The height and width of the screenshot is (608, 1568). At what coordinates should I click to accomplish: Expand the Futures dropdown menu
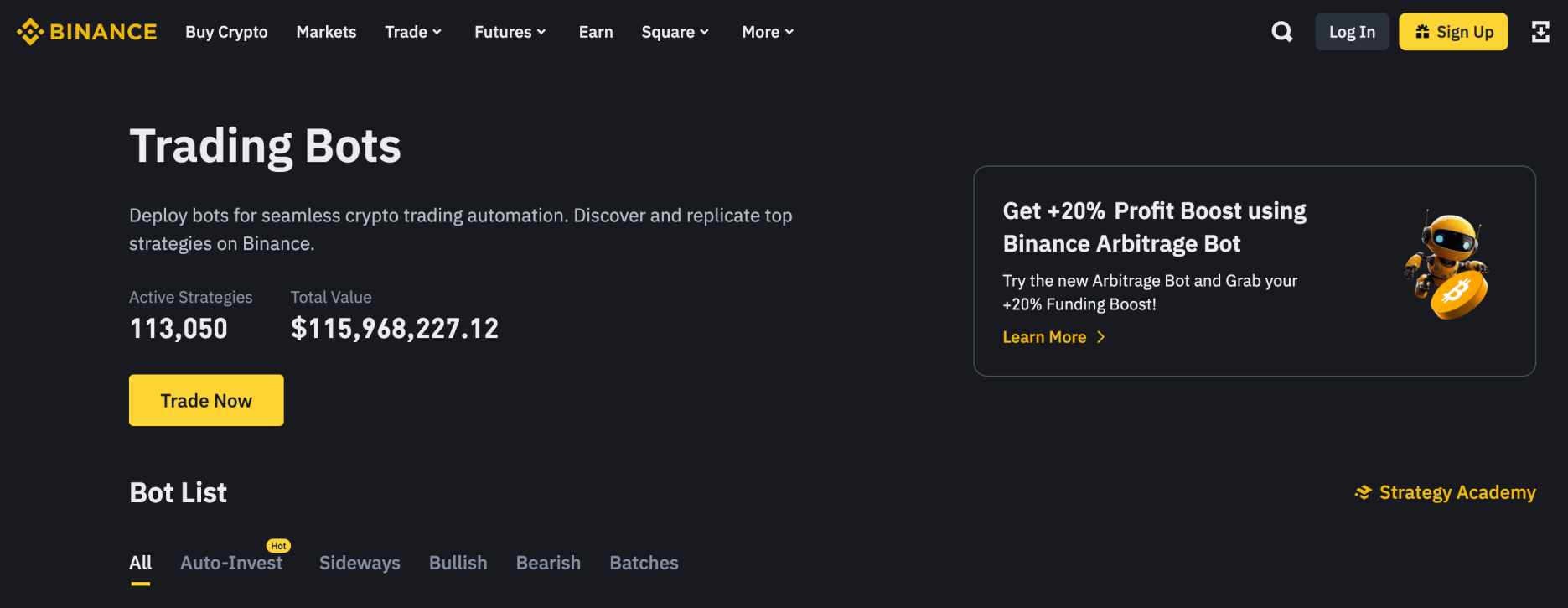tap(510, 32)
